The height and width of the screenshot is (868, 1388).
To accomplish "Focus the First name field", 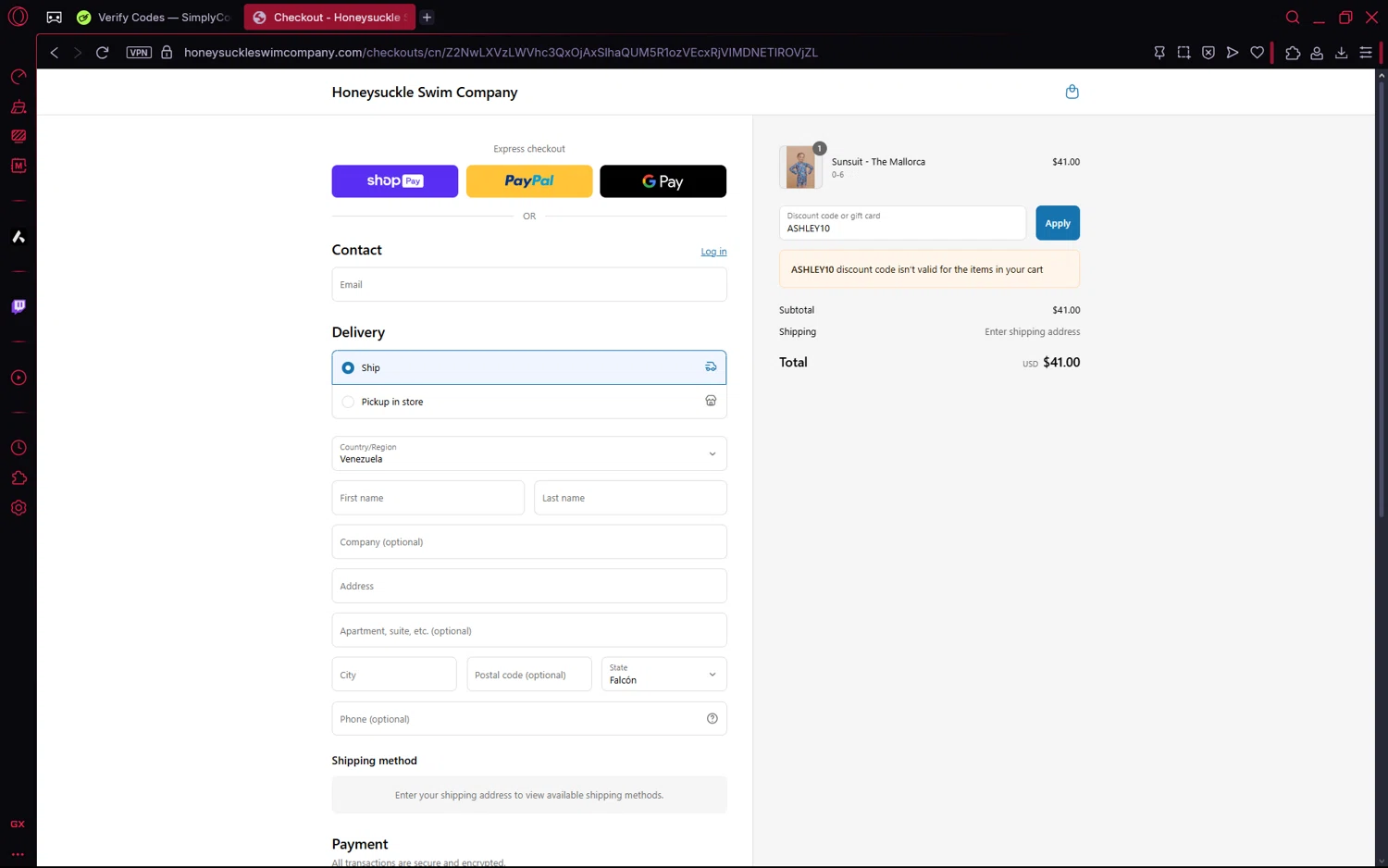I will click(428, 498).
